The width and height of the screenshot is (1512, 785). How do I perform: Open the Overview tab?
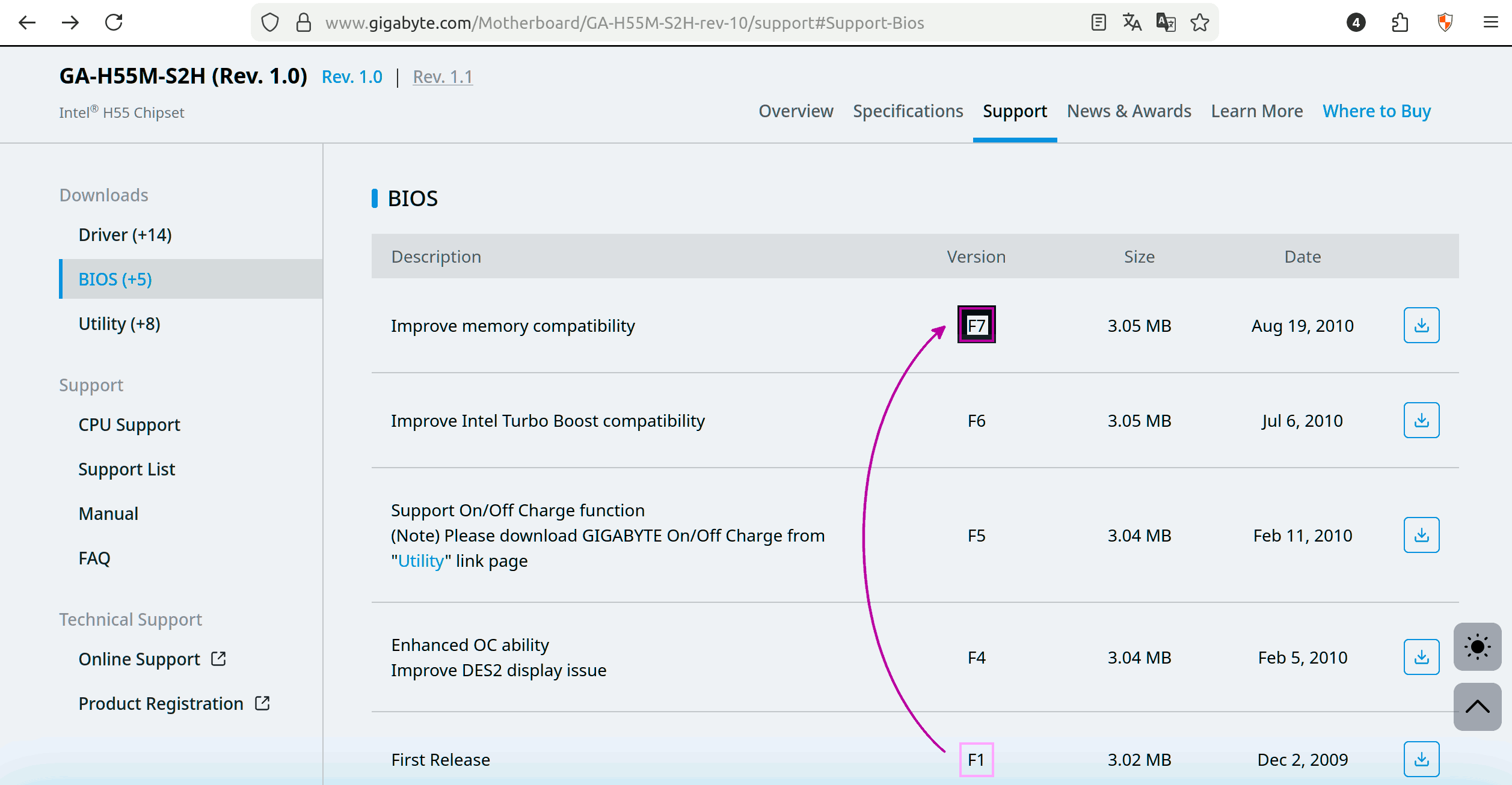[x=796, y=111]
